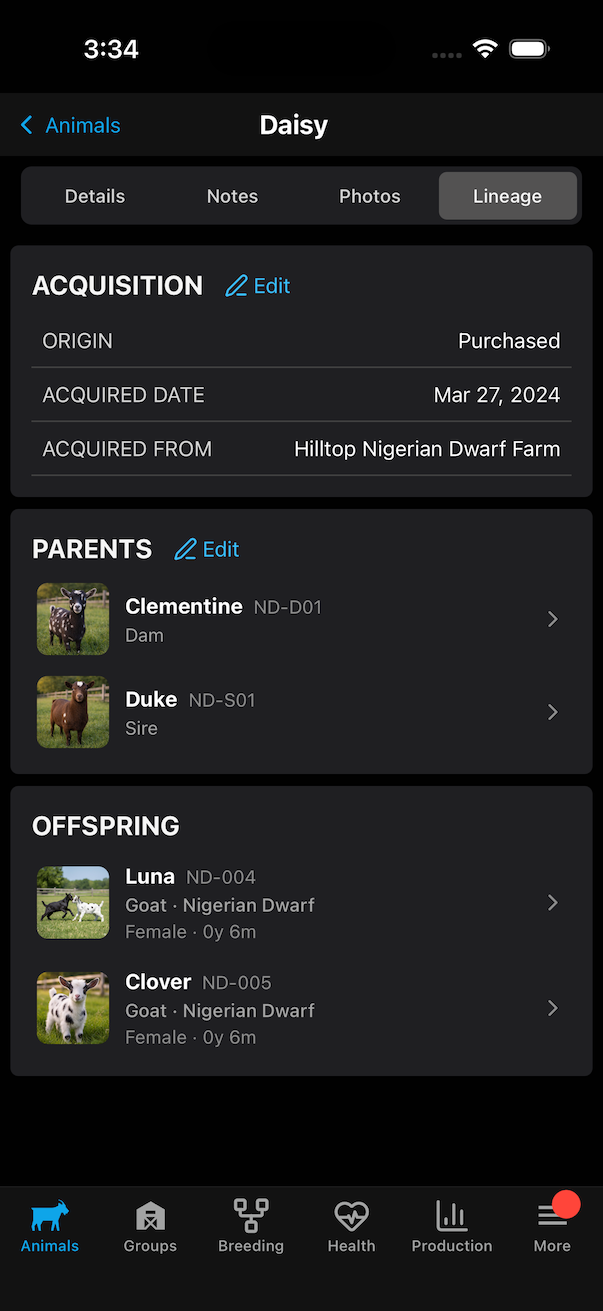603x1311 pixels.
Task: Tap Edit in the ACQUISITION section
Action: (x=268, y=285)
